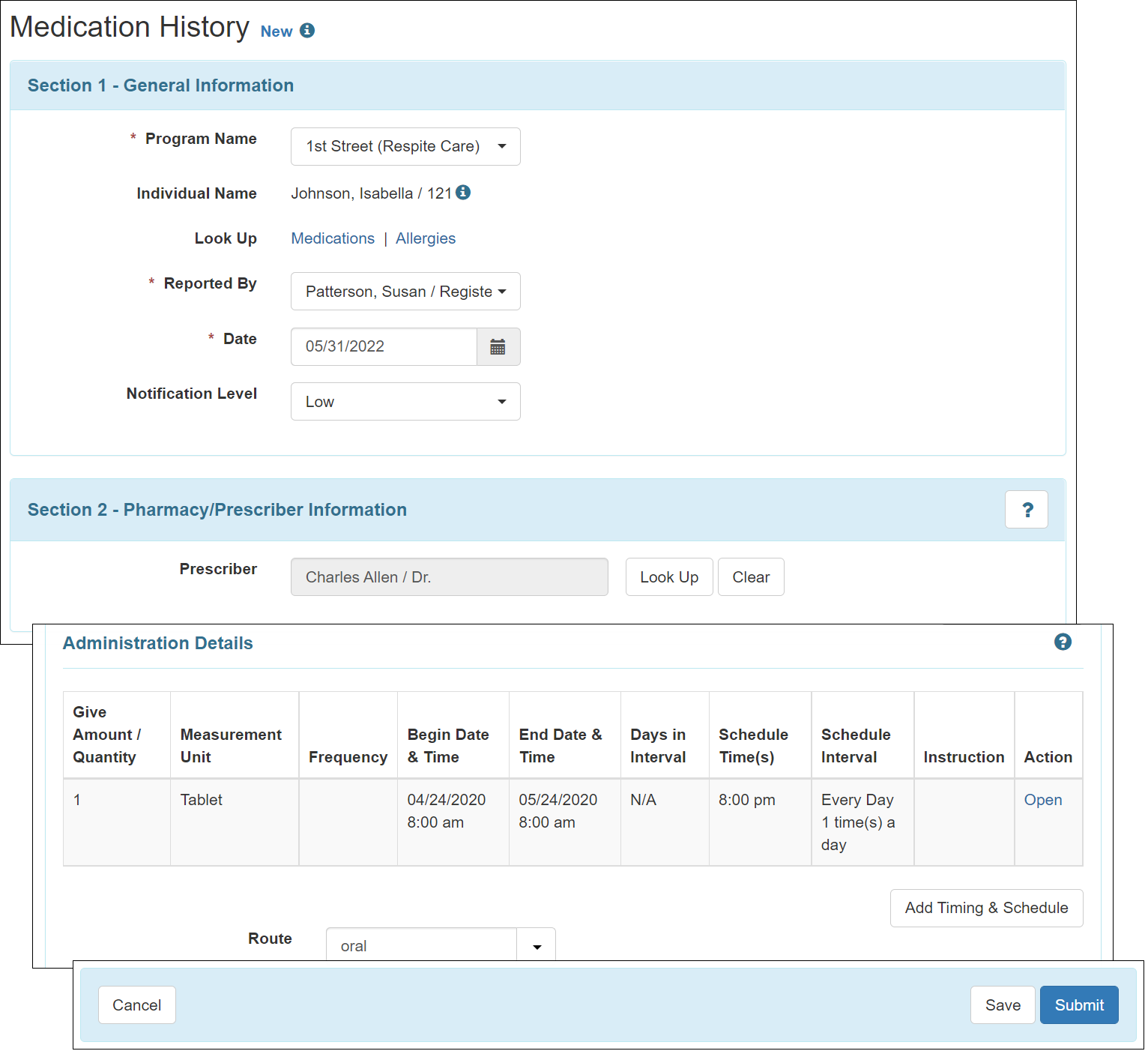Viewport: 1148px width, 1054px height.
Task: Click the help icon in Section 2 header
Action: point(1026,509)
